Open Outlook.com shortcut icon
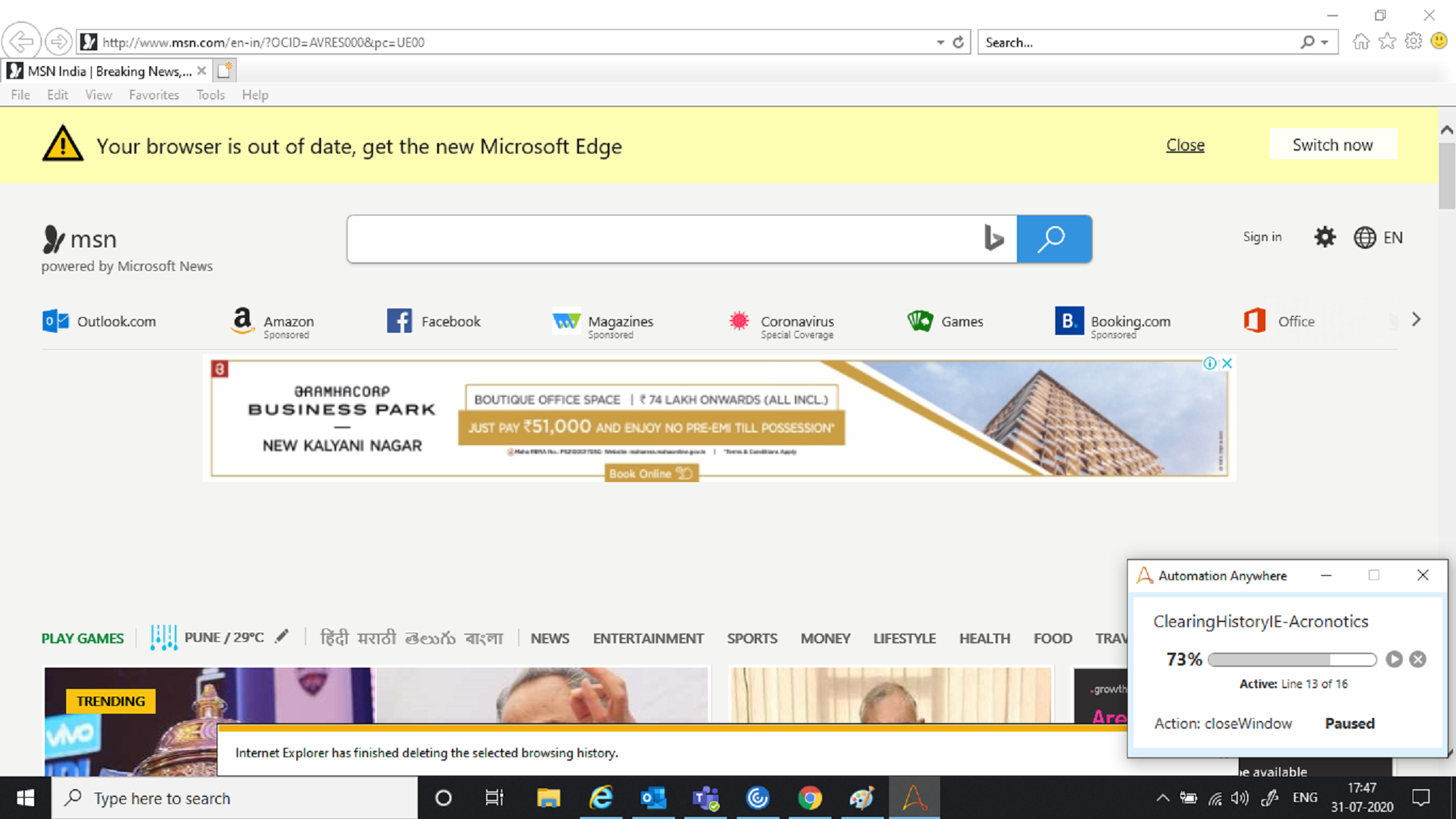Screen dimensions: 1456x819 55,321
